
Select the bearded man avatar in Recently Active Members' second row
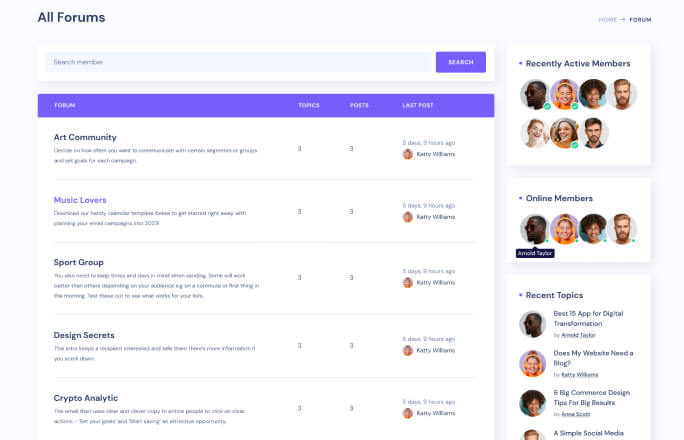[594, 132]
